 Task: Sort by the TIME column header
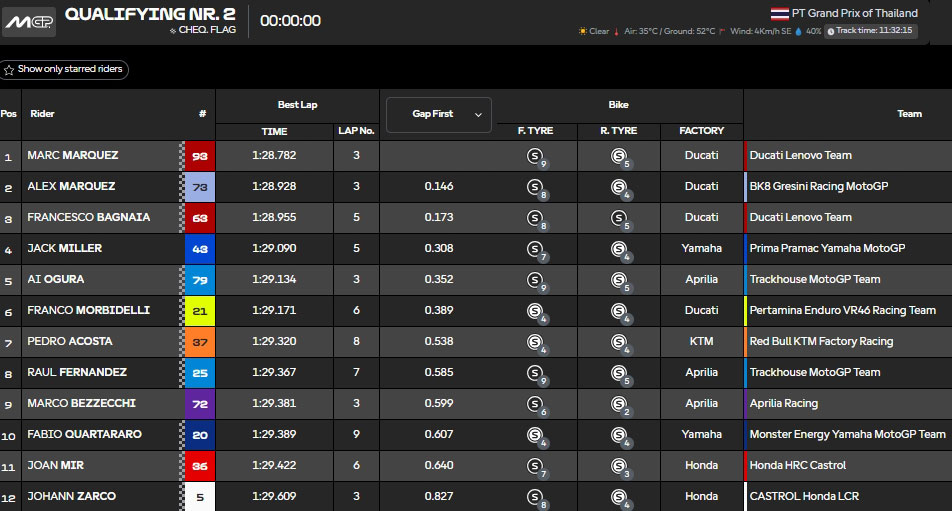(274, 131)
